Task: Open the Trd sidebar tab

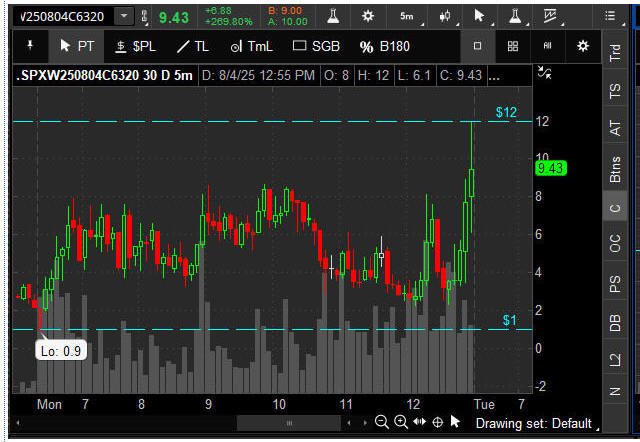Action: tap(615, 54)
